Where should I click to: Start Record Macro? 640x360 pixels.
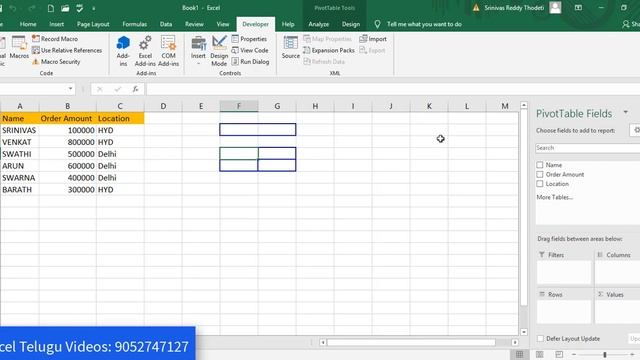(x=55, y=39)
